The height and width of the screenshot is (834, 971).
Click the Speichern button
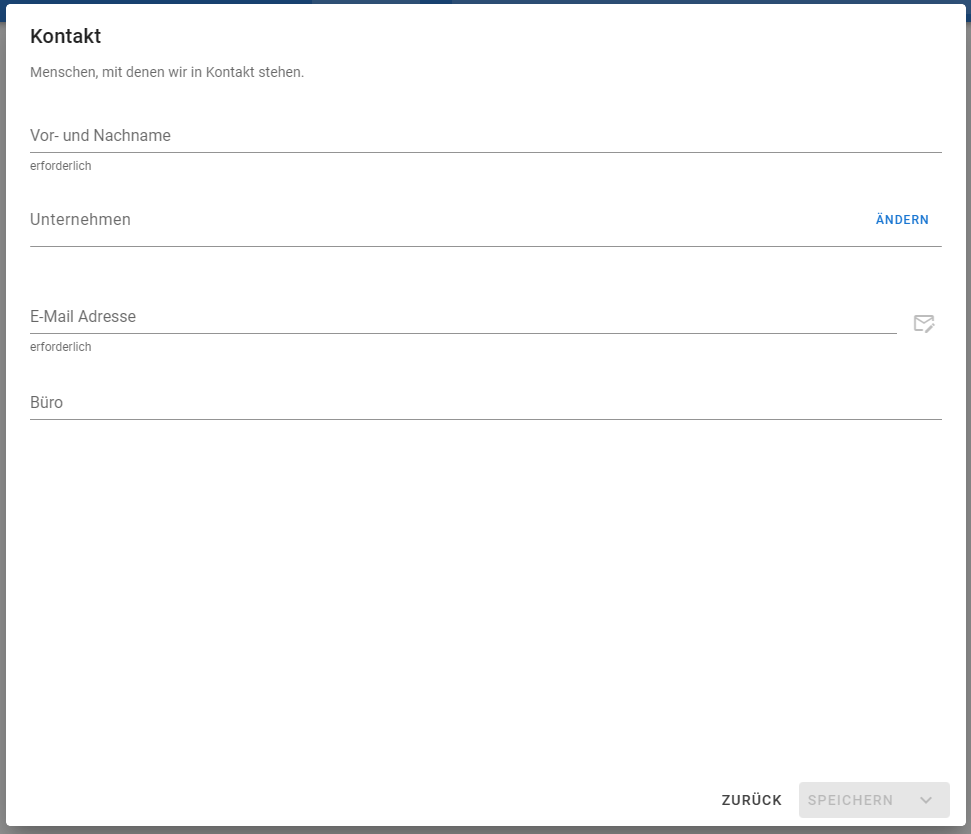850,800
